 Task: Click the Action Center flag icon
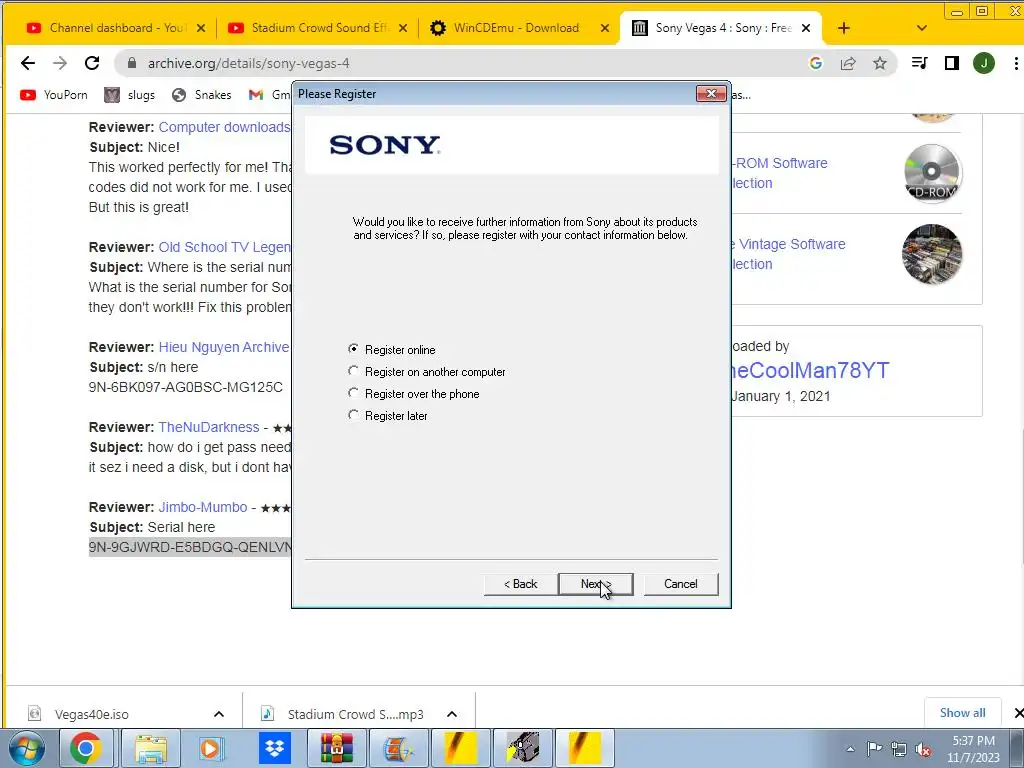[874, 749]
